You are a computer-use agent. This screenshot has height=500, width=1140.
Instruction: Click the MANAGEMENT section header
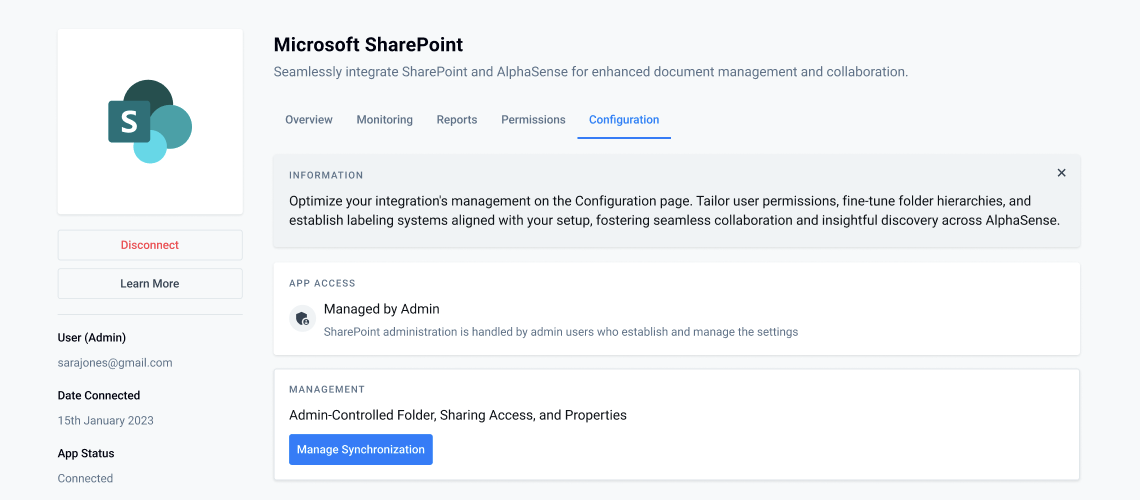tap(327, 390)
